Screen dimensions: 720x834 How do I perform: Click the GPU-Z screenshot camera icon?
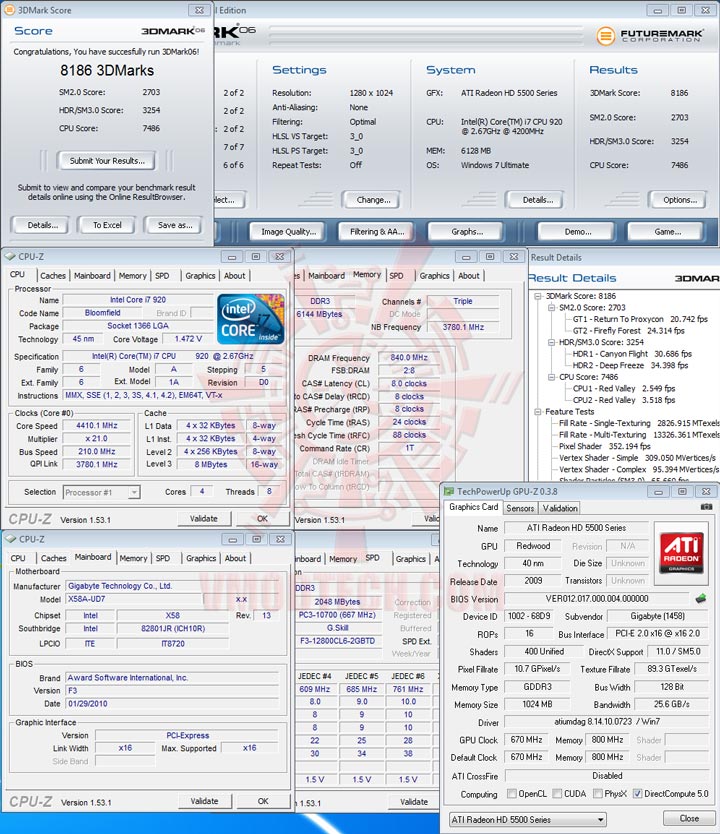706,507
